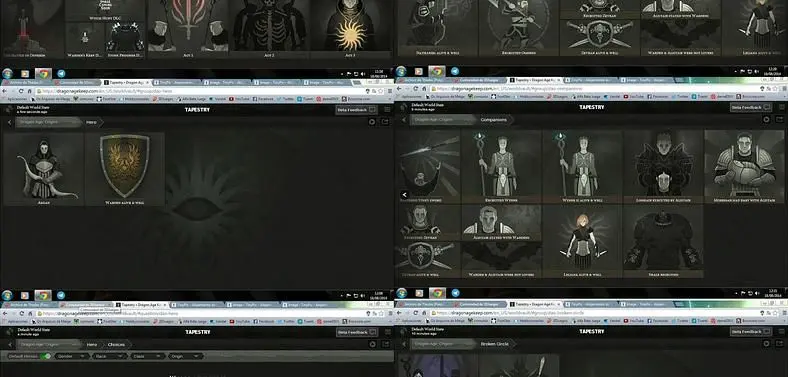Open Windows Start orb above Companions page
The image size is (788, 377).
click(x=401, y=71)
